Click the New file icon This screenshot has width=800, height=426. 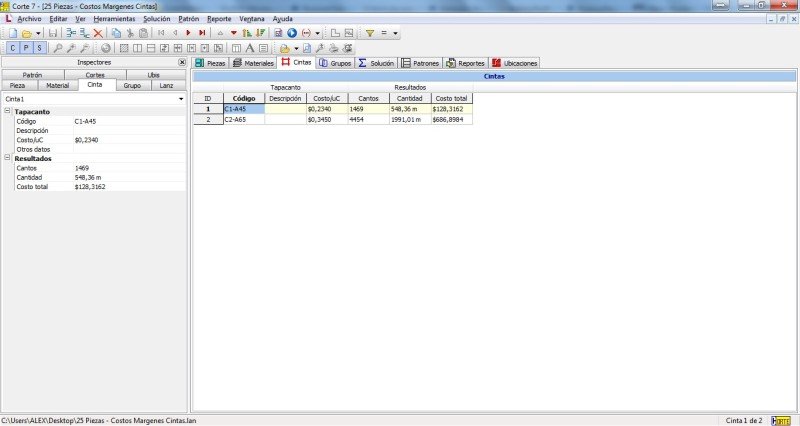pyautogui.click(x=11, y=33)
